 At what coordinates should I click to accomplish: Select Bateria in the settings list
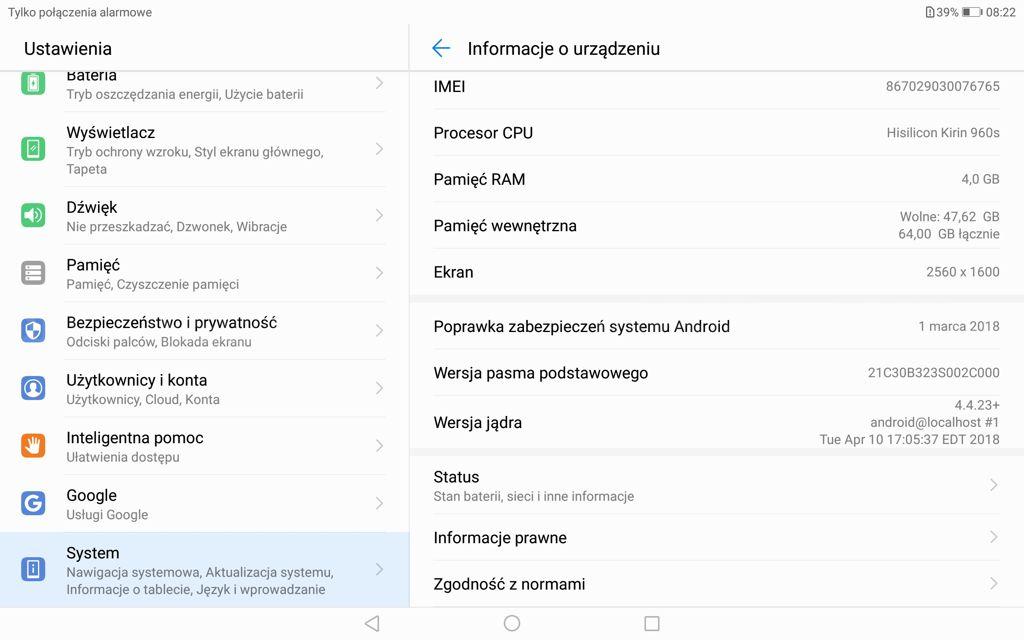(200, 85)
